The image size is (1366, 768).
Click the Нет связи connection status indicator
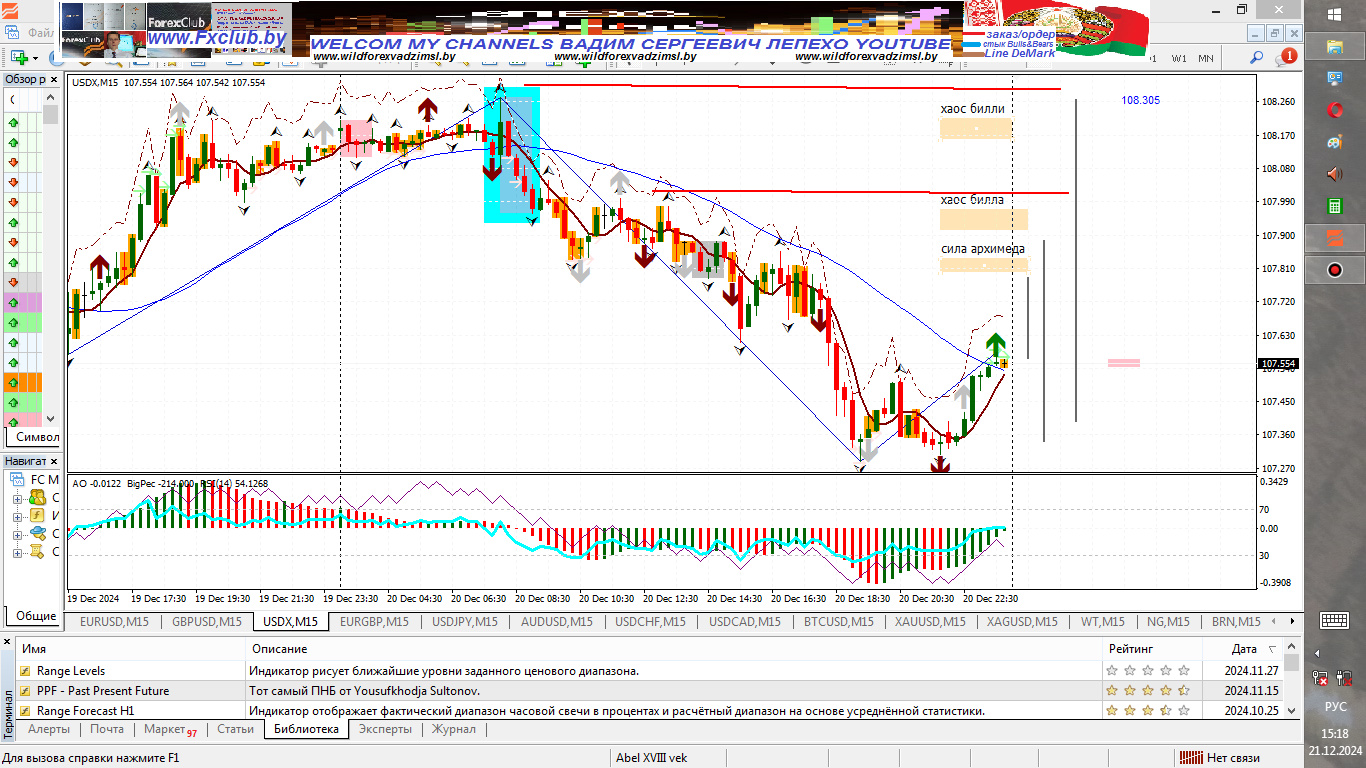[1219, 758]
